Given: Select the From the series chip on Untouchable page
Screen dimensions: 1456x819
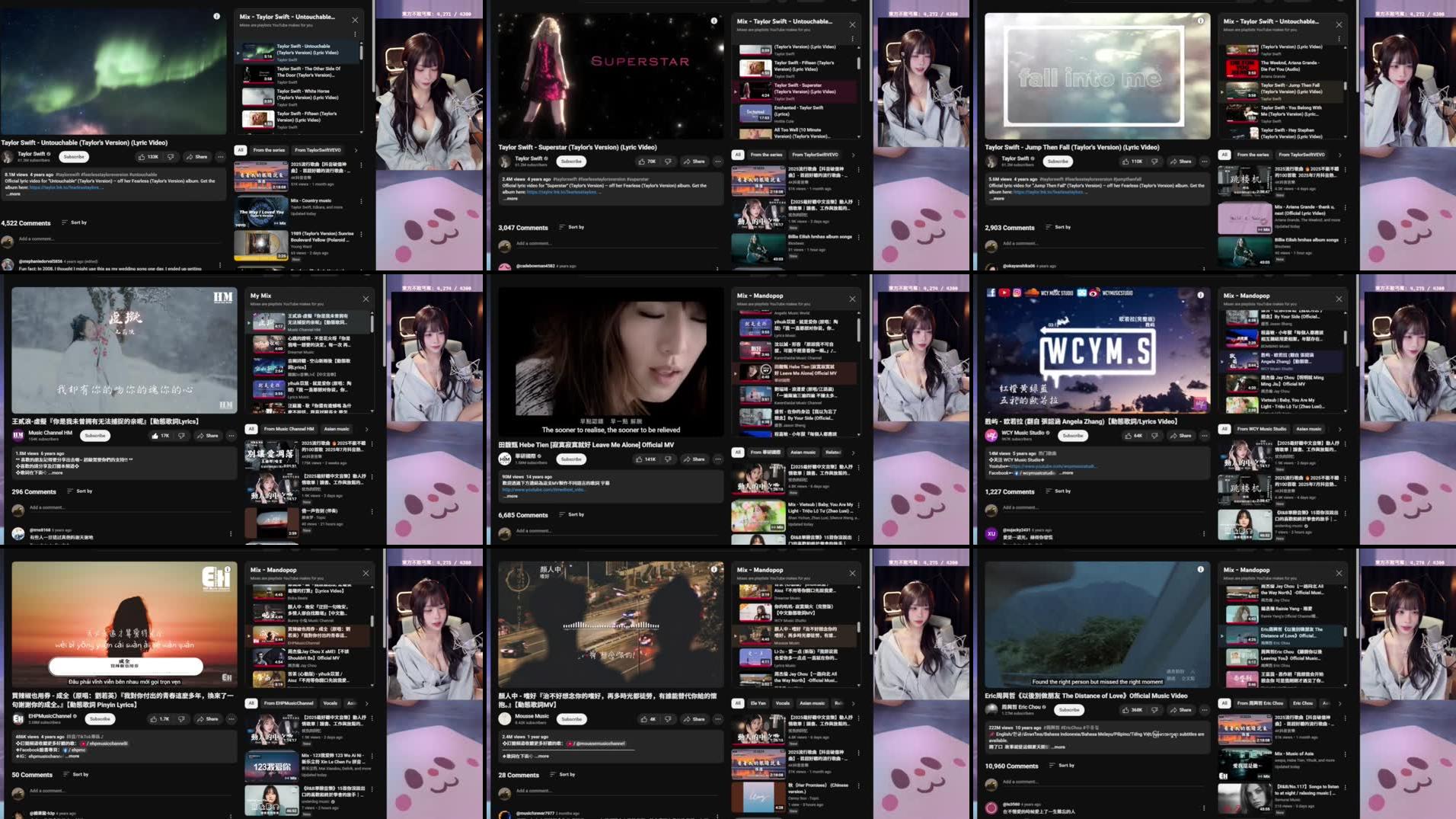Looking at the screenshot, I should [269, 150].
